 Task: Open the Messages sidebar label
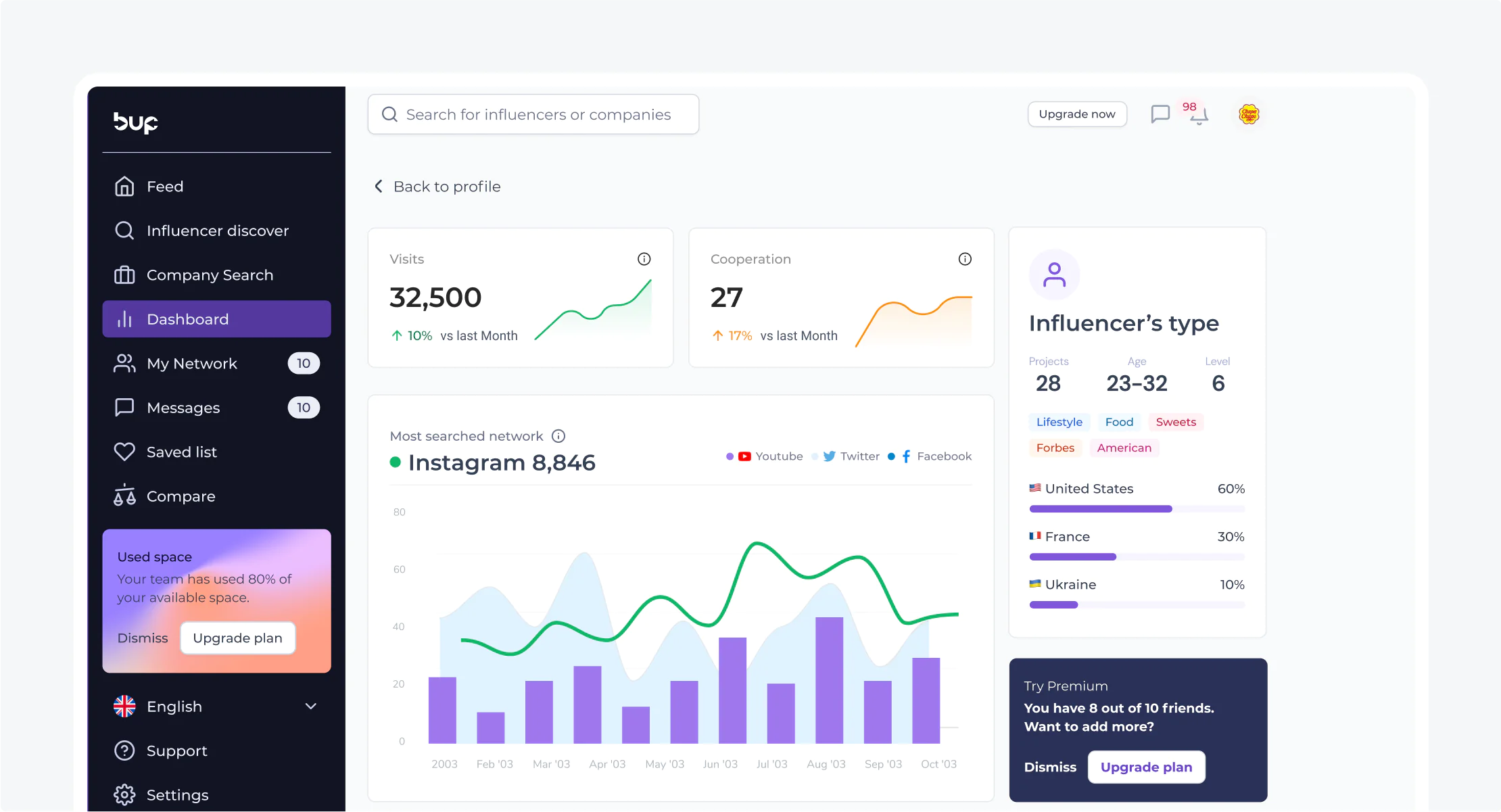pyautogui.click(x=183, y=408)
